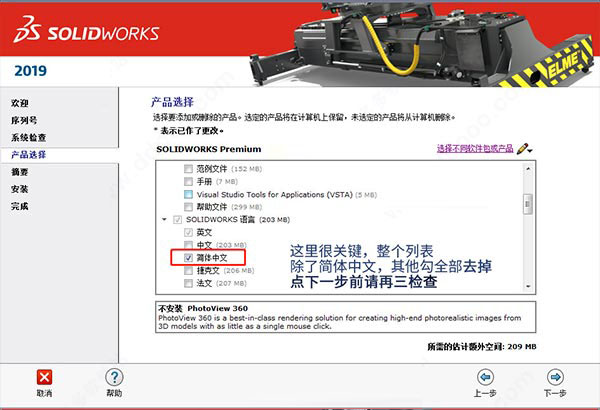The image size is (600, 410).
Task: Enable the 捷克文 language checkbox
Action: [188, 271]
